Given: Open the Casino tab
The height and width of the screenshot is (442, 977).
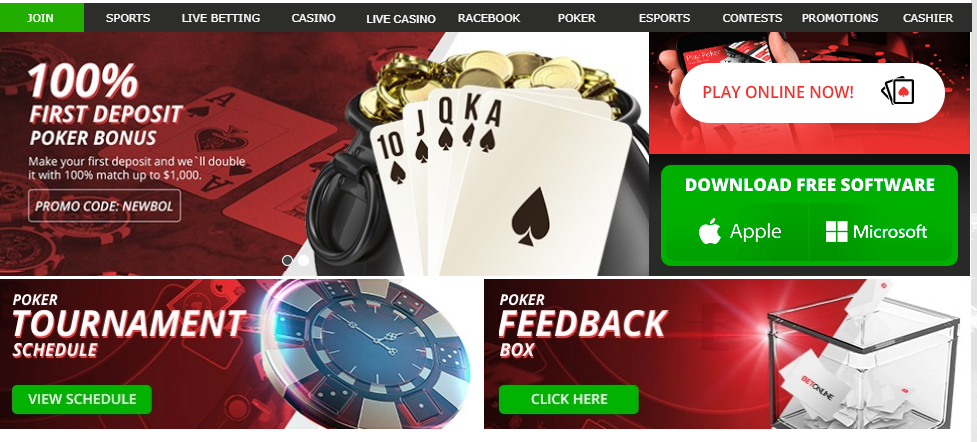Looking at the screenshot, I should (313, 18).
